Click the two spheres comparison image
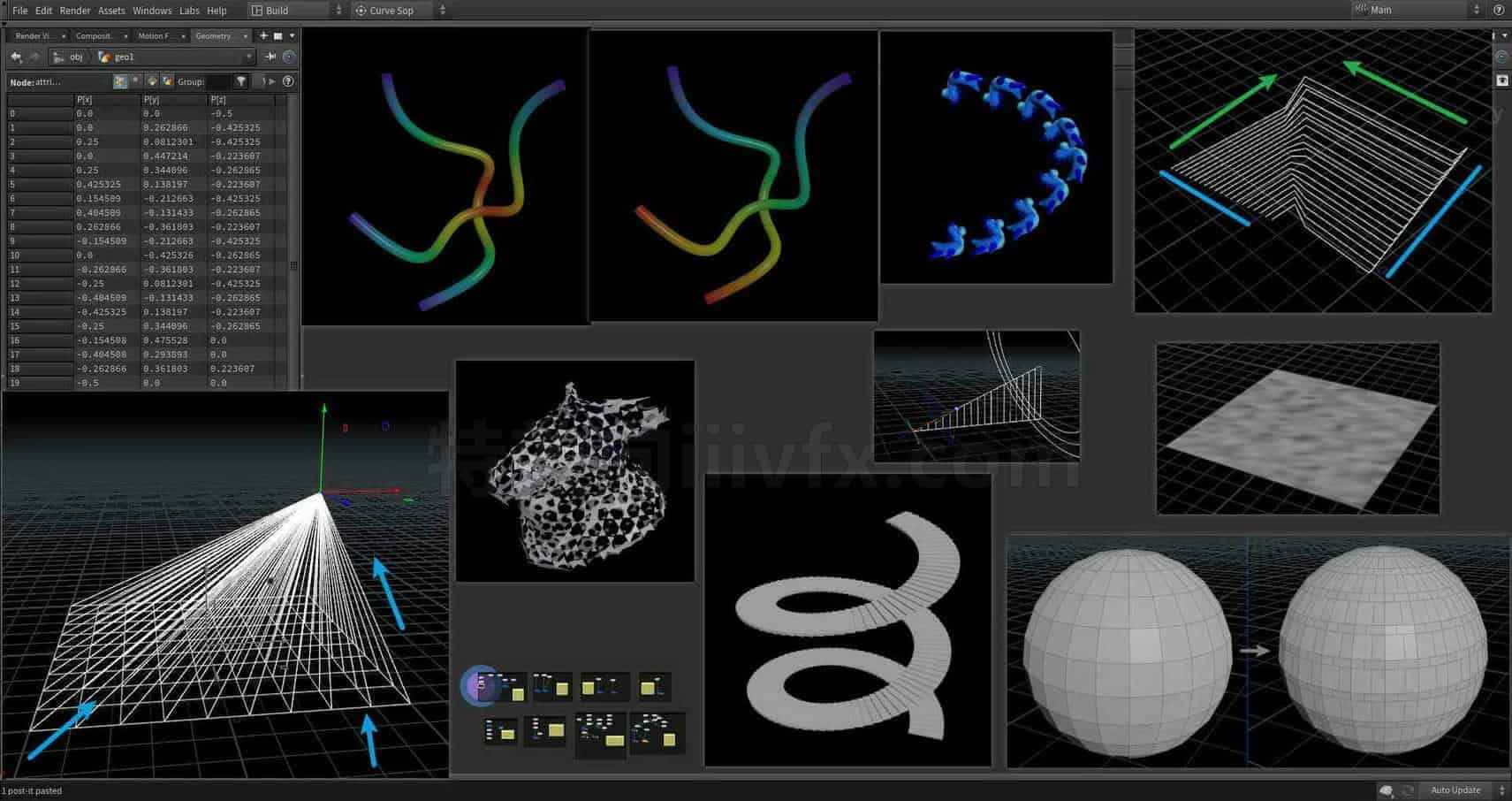 coord(1257,652)
